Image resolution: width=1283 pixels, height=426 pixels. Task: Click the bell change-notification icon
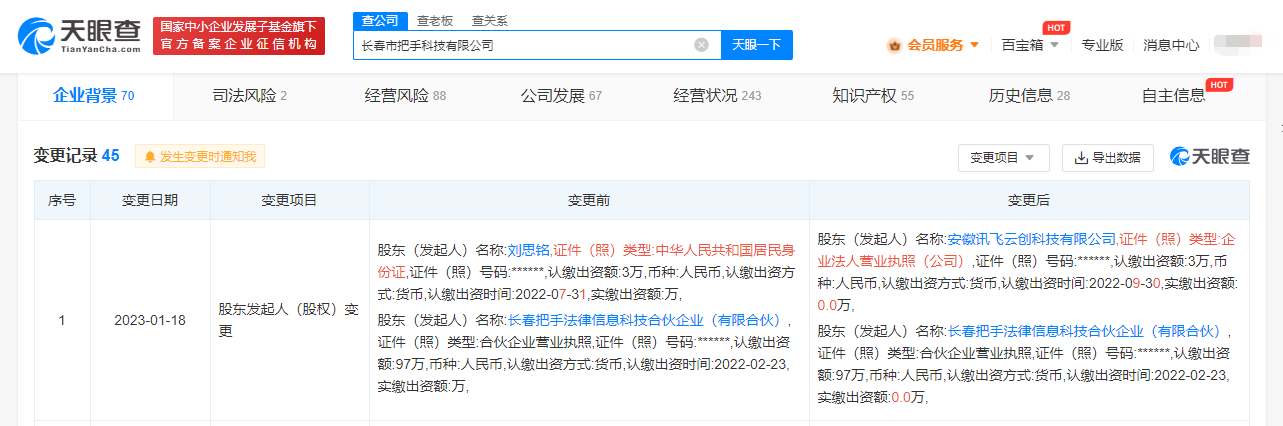150,157
